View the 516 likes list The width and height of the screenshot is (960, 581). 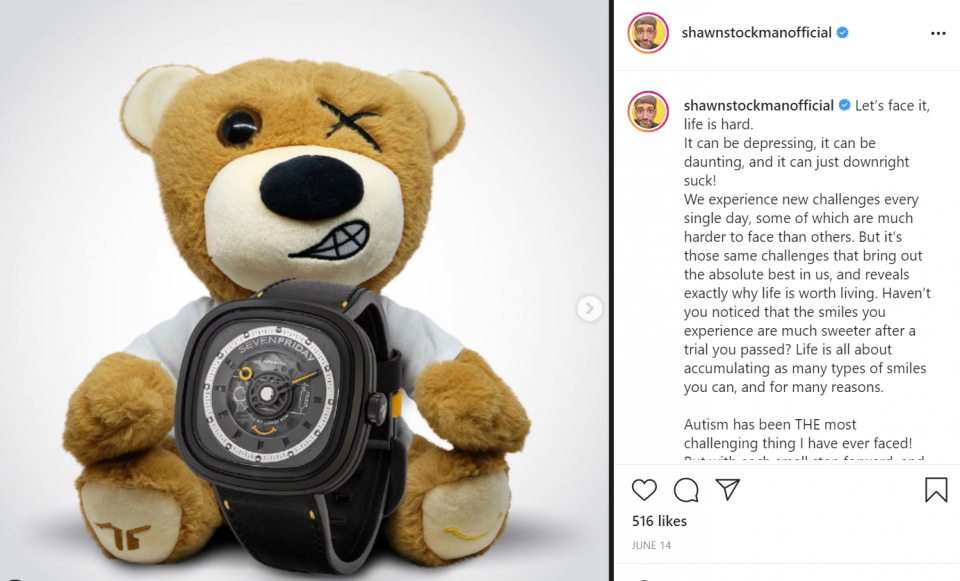(659, 521)
